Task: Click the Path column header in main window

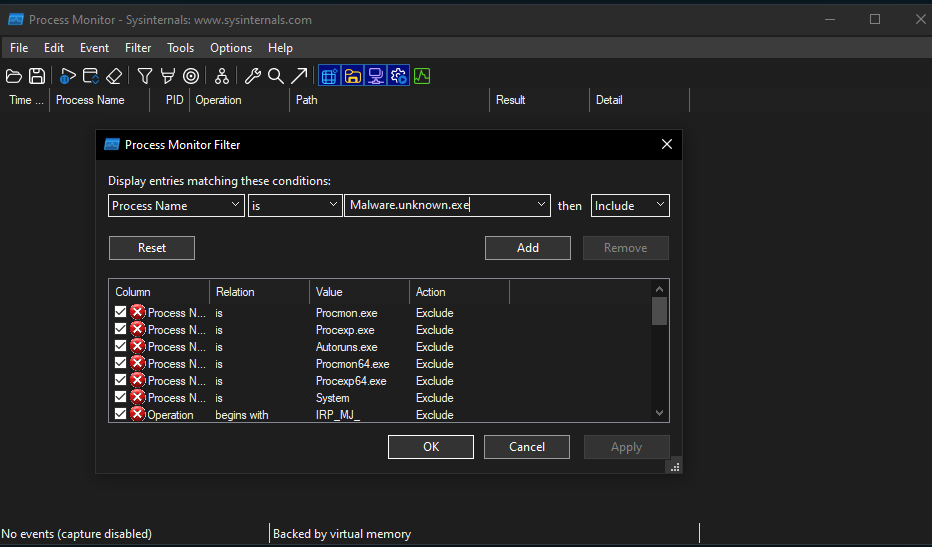Action: 389,100
